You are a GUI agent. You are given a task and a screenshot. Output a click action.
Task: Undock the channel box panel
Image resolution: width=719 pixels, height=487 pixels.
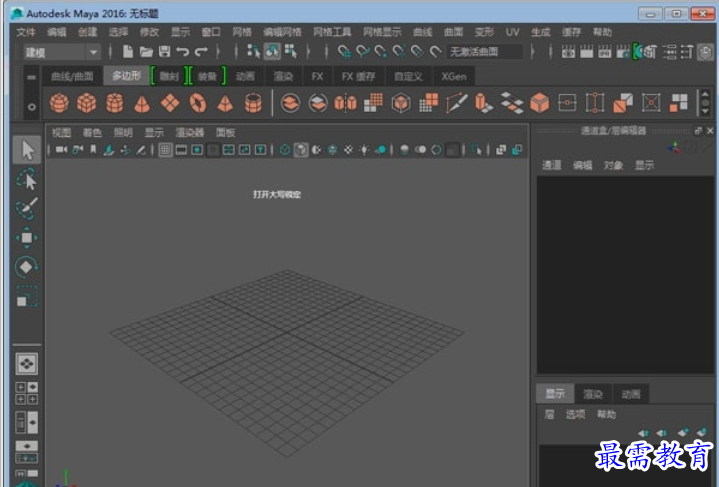click(698, 131)
